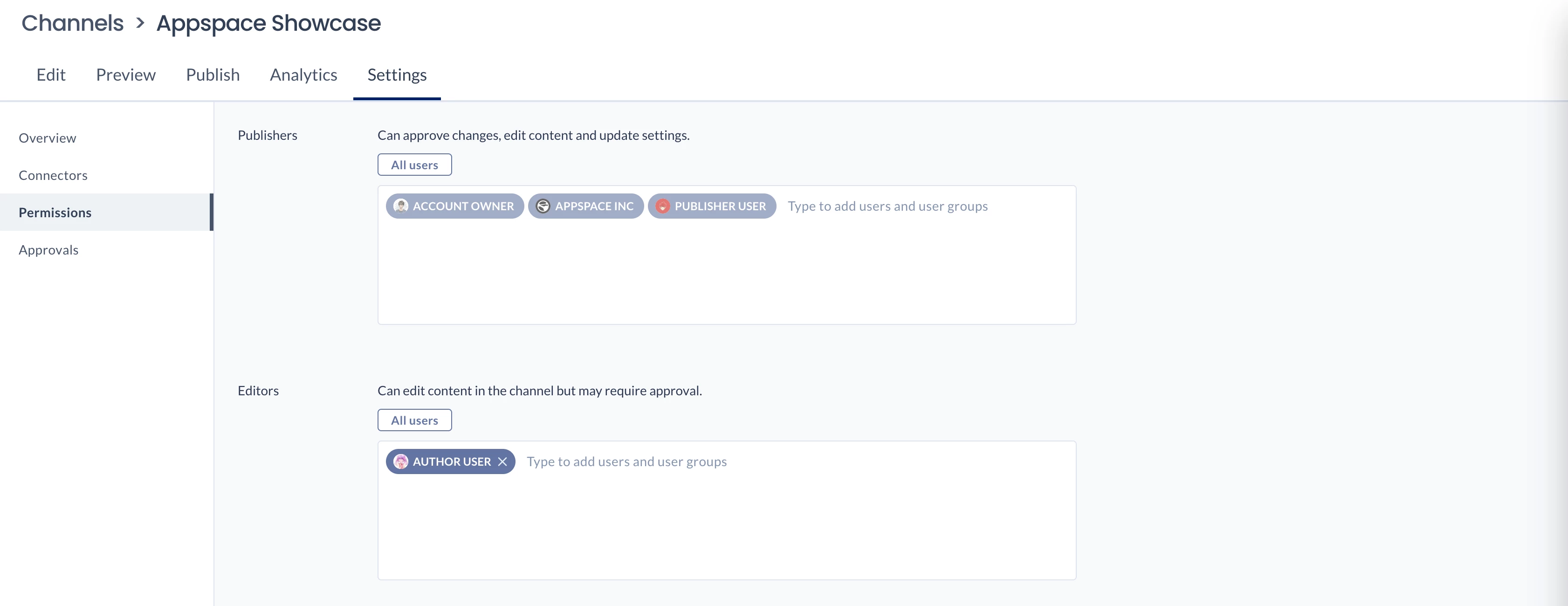Open Overview in the settings sidebar

click(48, 138)
